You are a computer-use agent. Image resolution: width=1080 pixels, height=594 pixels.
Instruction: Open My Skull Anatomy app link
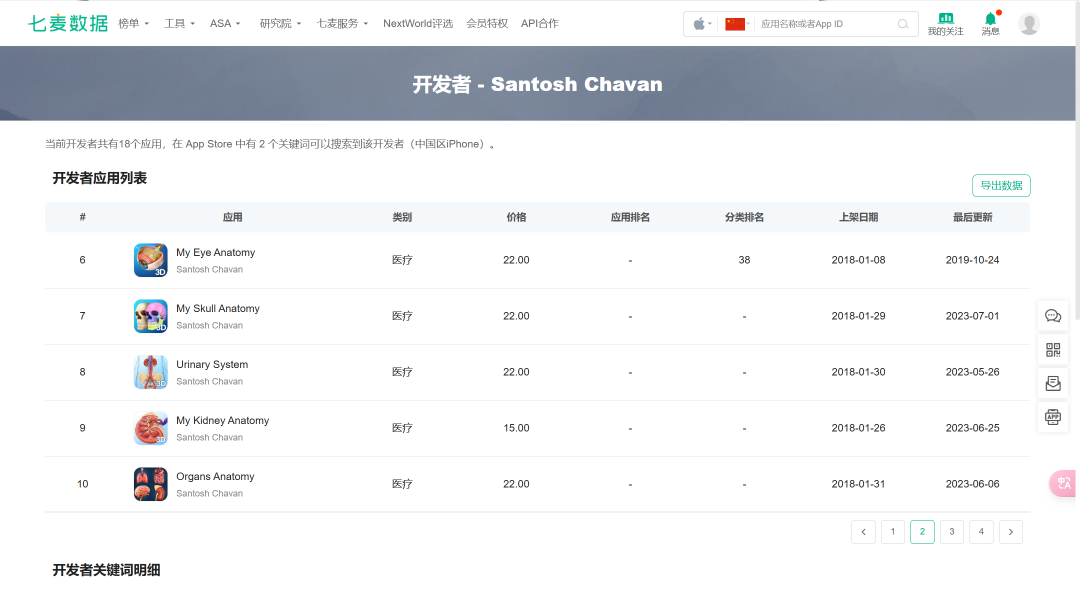click(x=218, y=309)
